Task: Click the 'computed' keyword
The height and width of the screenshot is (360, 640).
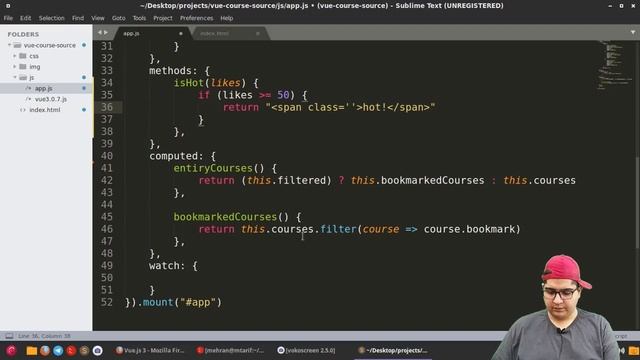Action: point(173,156)
